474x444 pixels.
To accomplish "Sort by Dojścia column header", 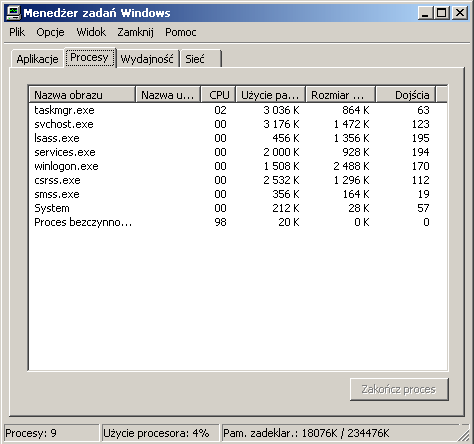I will 406,95.
